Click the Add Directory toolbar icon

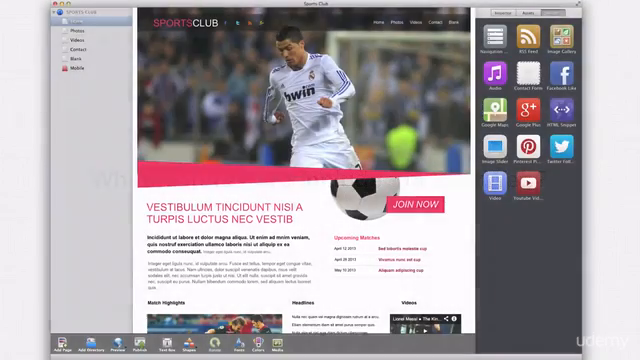pos(91,344)
